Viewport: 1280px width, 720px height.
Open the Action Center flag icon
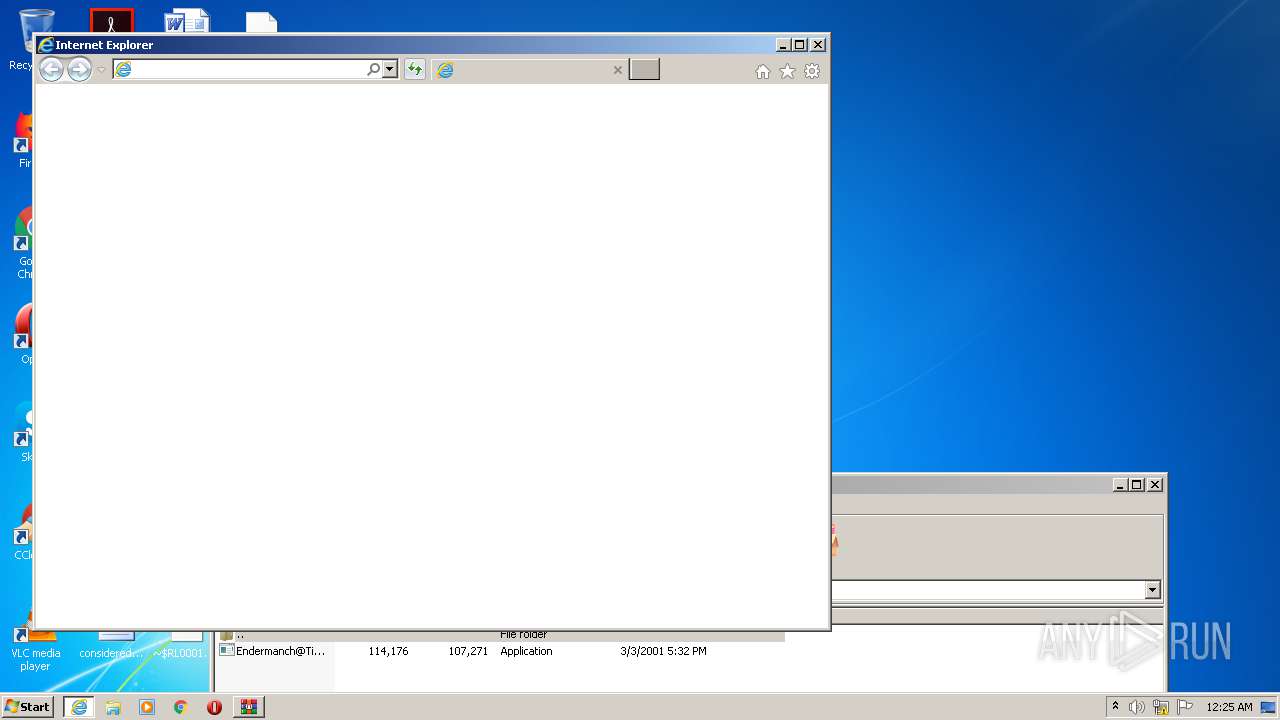[x=1185, y=707]
